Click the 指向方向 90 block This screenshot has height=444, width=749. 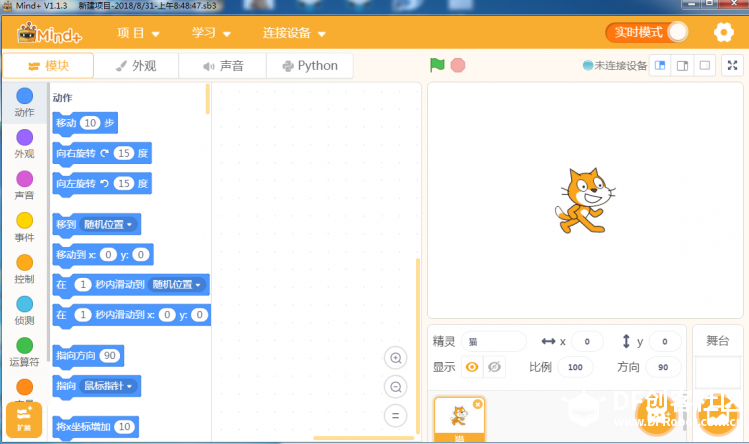88,356
